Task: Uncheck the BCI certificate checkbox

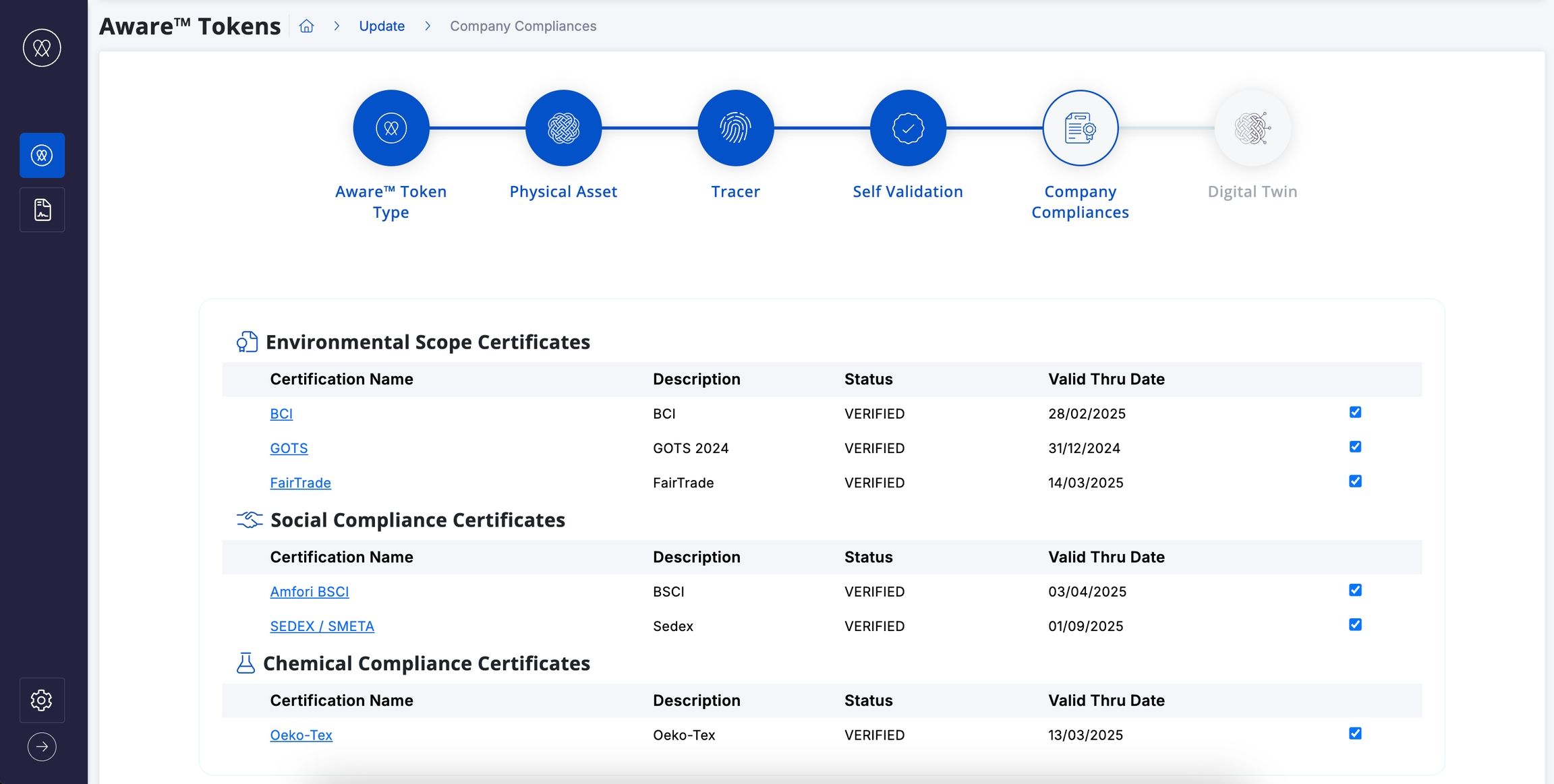Action: tap(1355, 412)
